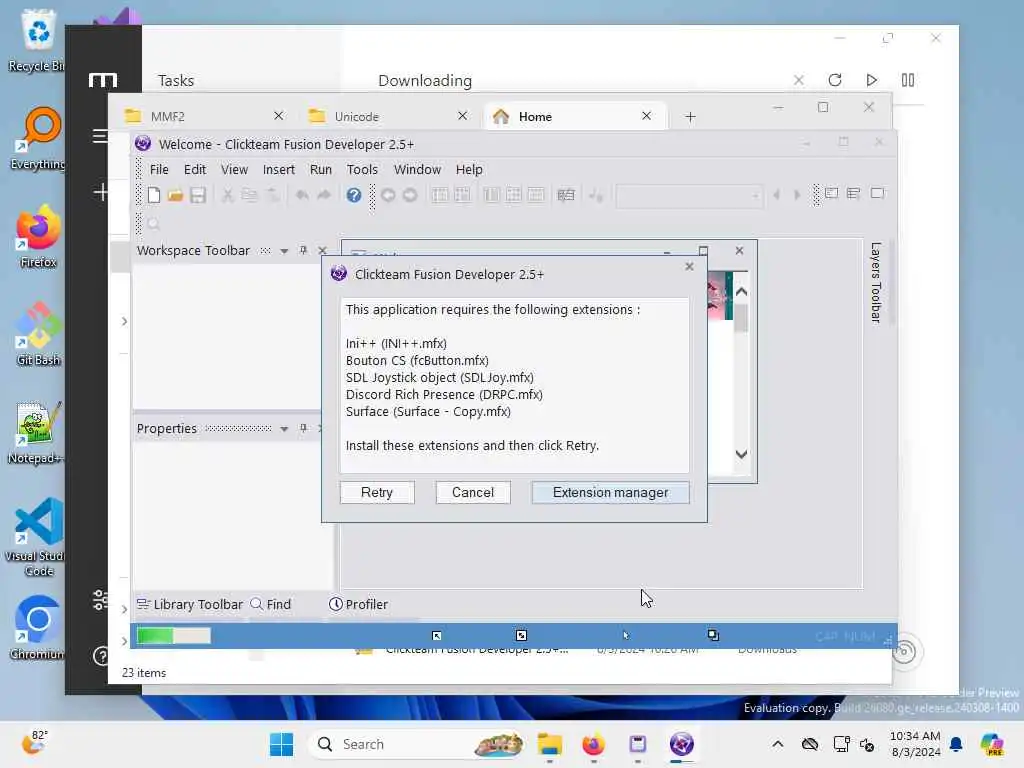This screenshot has width=1024, height=768.
Task: Click the Redo arrow icon in Fusion toolbar
Action: click(x=324, y=195)
